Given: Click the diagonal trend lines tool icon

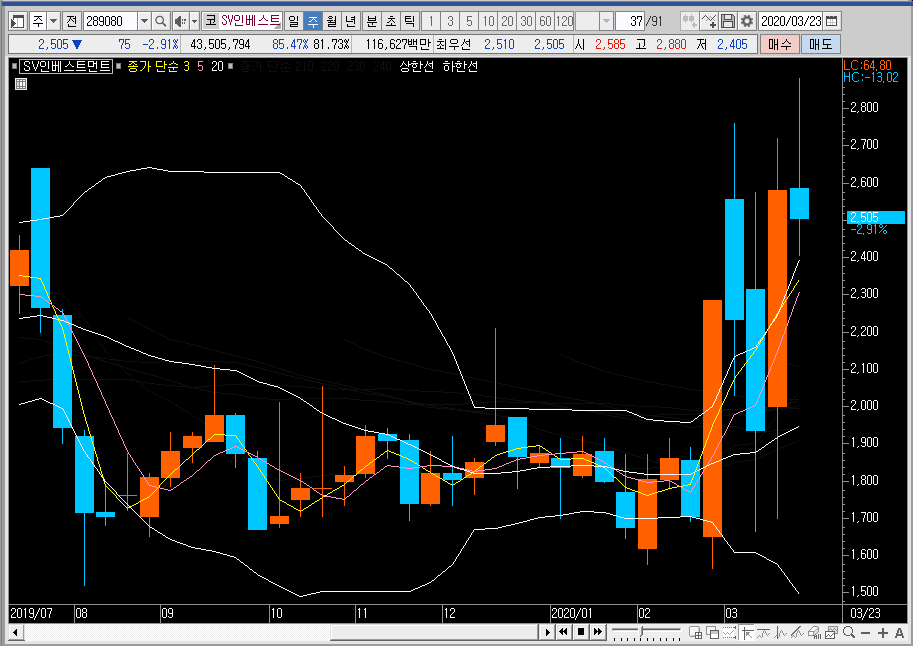Looking at the screenshot, I should point(797,632).
